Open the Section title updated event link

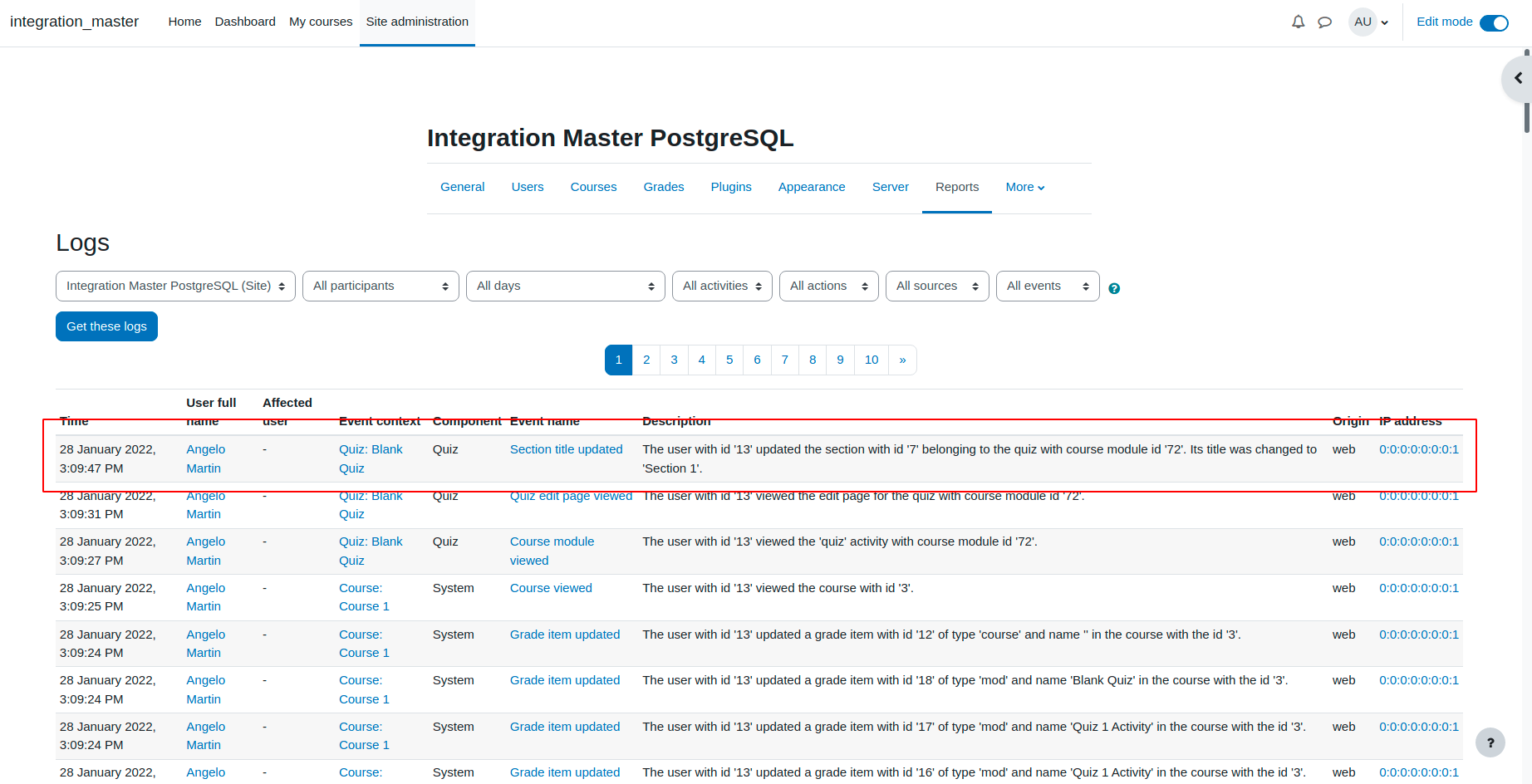(x=566, y=449)
